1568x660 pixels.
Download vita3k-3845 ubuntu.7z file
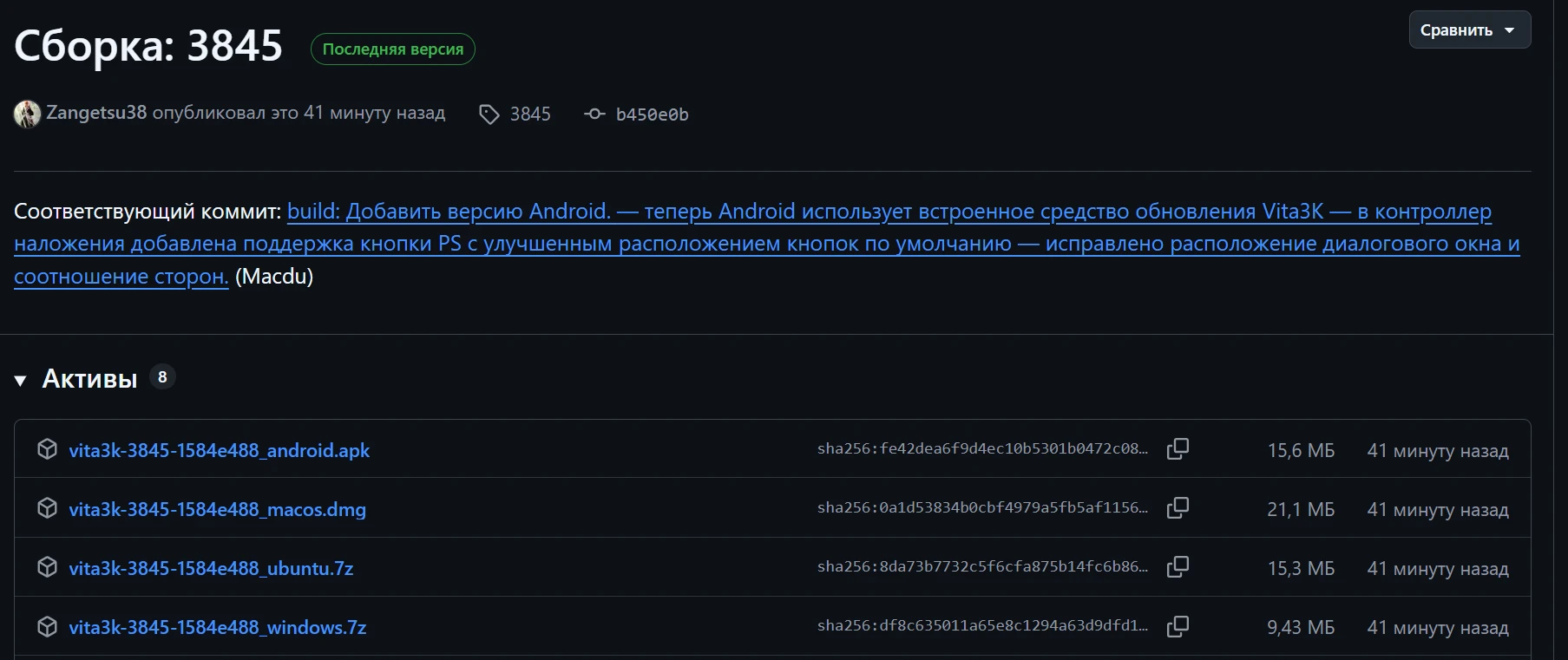211,568
